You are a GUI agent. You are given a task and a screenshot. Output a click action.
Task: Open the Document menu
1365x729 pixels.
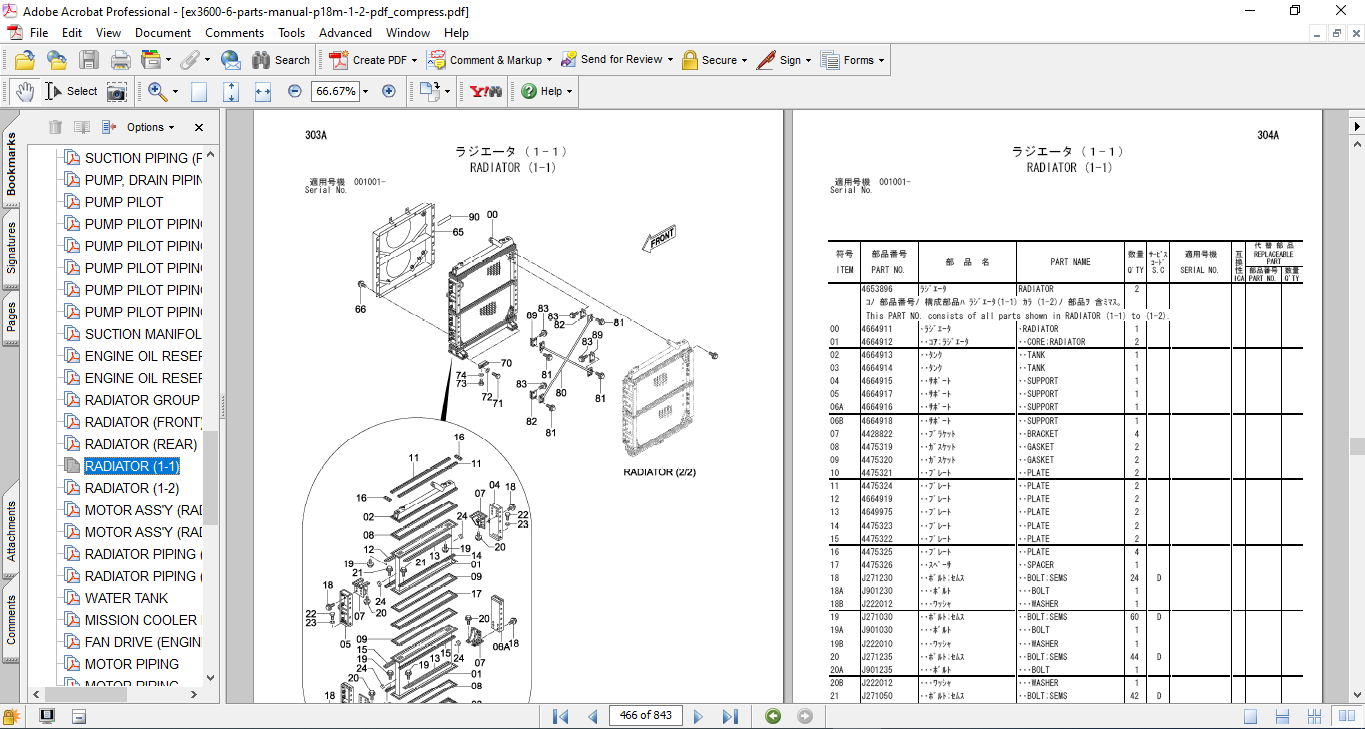pos(163,33)
